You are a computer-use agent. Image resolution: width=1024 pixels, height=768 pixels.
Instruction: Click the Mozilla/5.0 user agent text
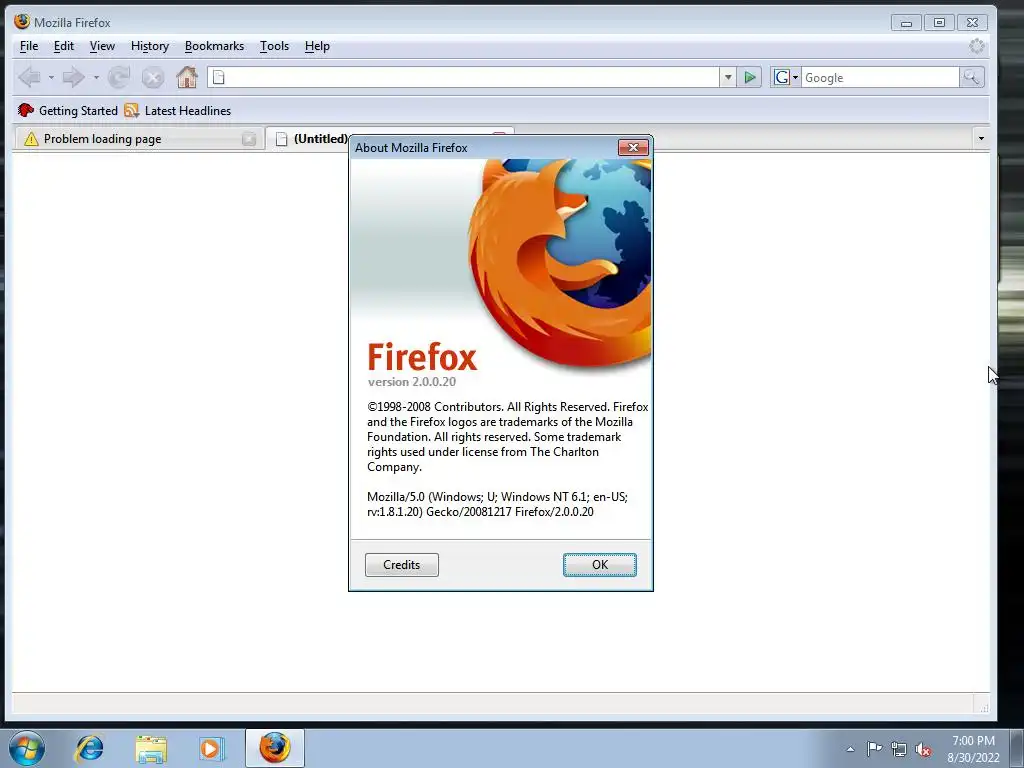point(498,504)
